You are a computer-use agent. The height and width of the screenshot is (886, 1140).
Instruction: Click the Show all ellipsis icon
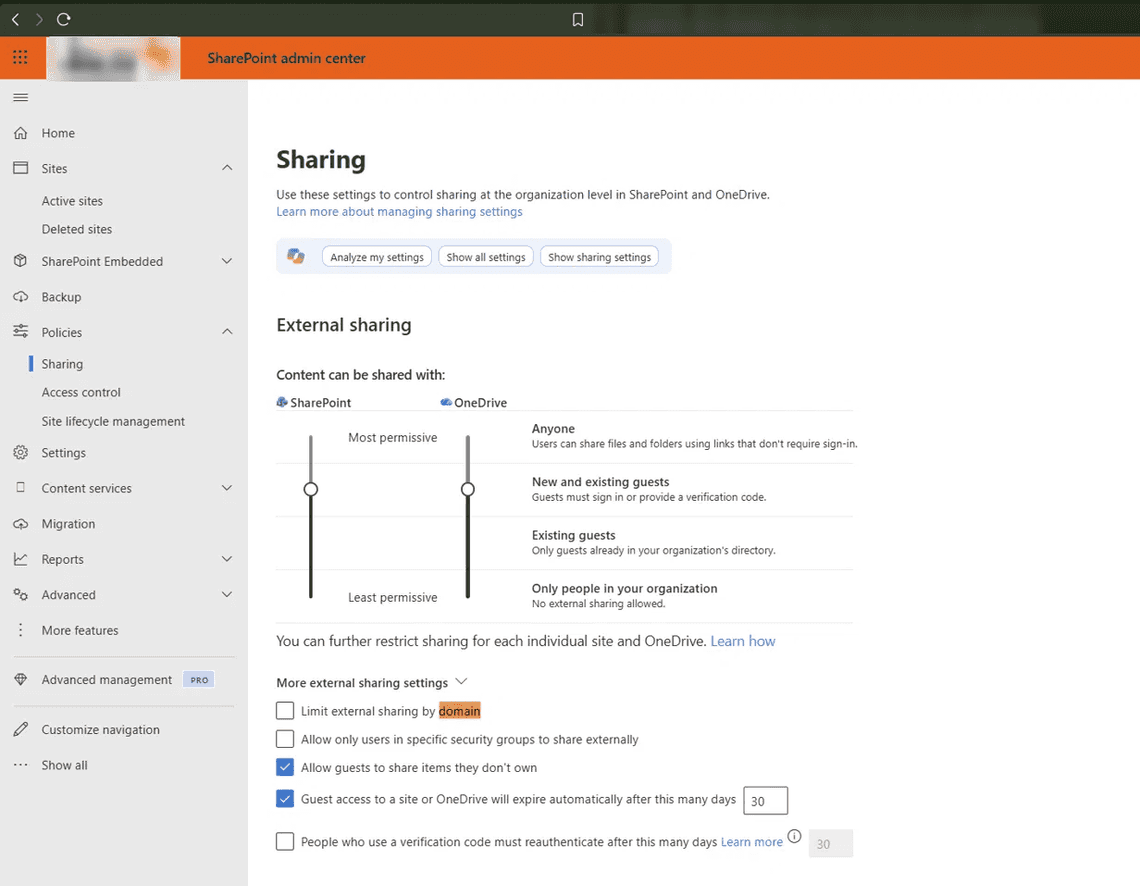pyautogui.click(x=20, y=765)
